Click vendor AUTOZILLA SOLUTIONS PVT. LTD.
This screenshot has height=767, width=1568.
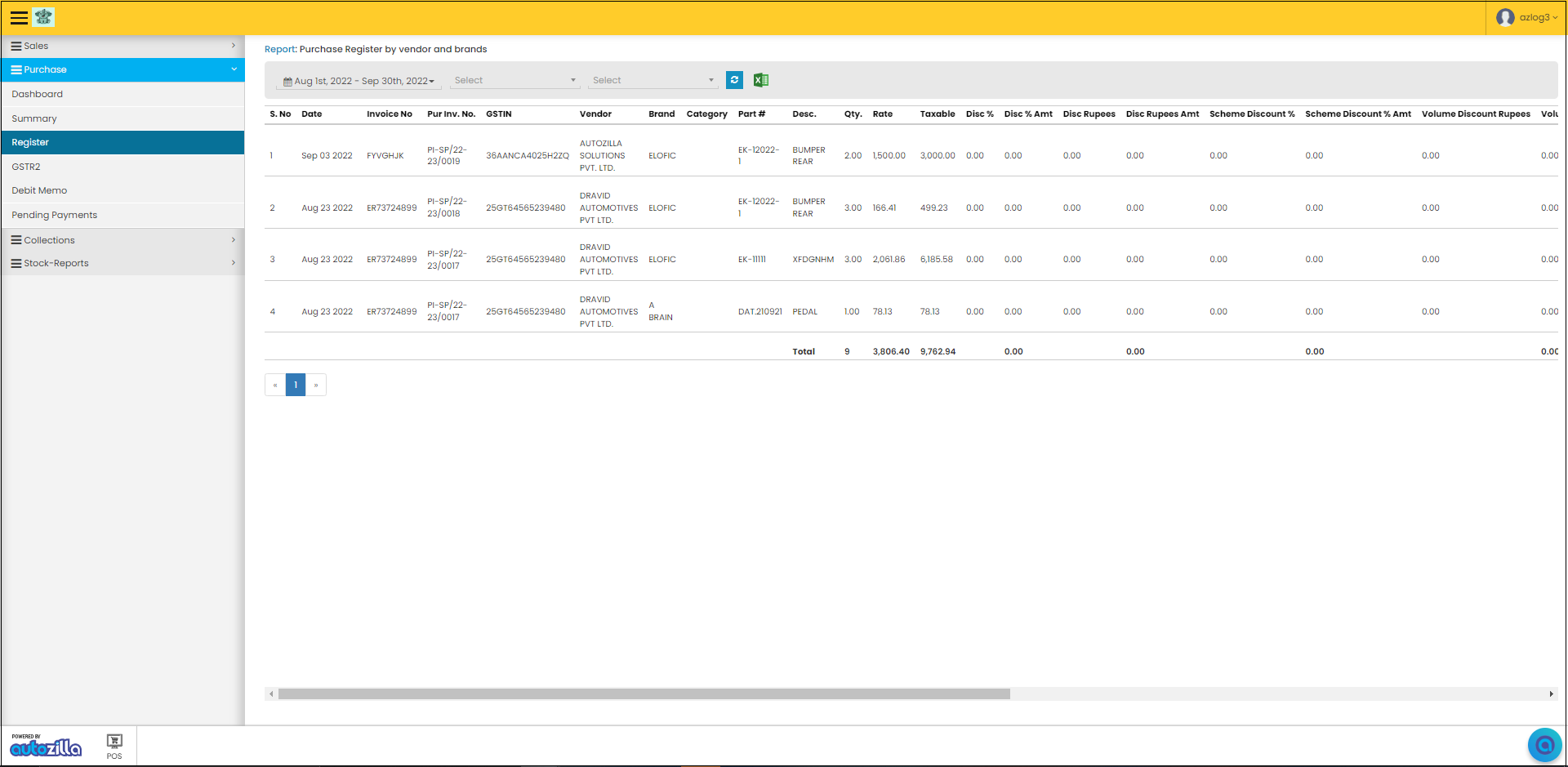point(603,155)
